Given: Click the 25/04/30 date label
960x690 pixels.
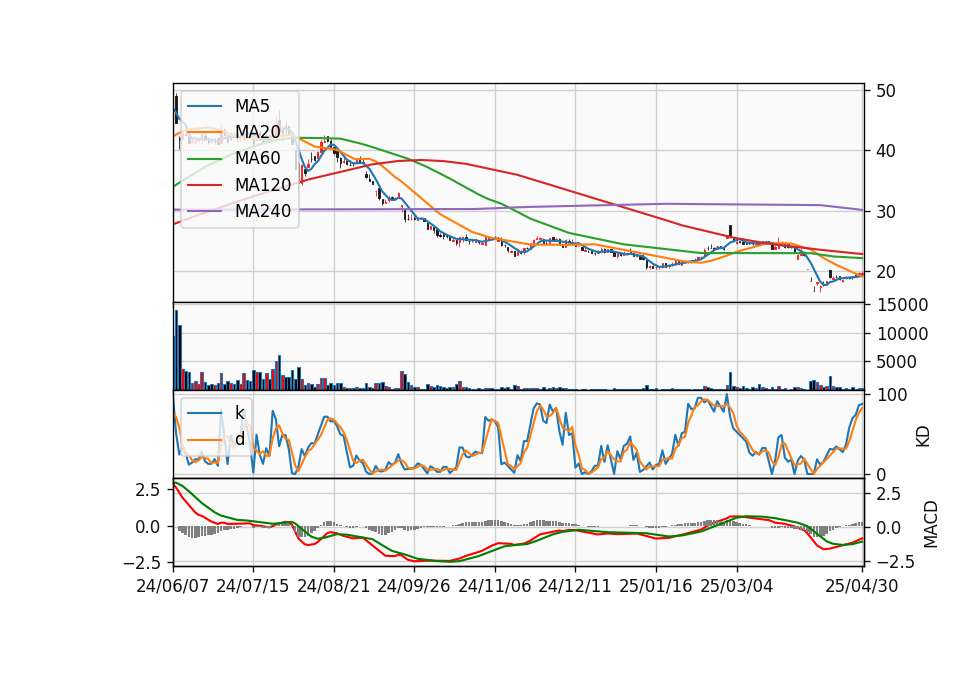Looking at the screenshot, I should point(862,586).
